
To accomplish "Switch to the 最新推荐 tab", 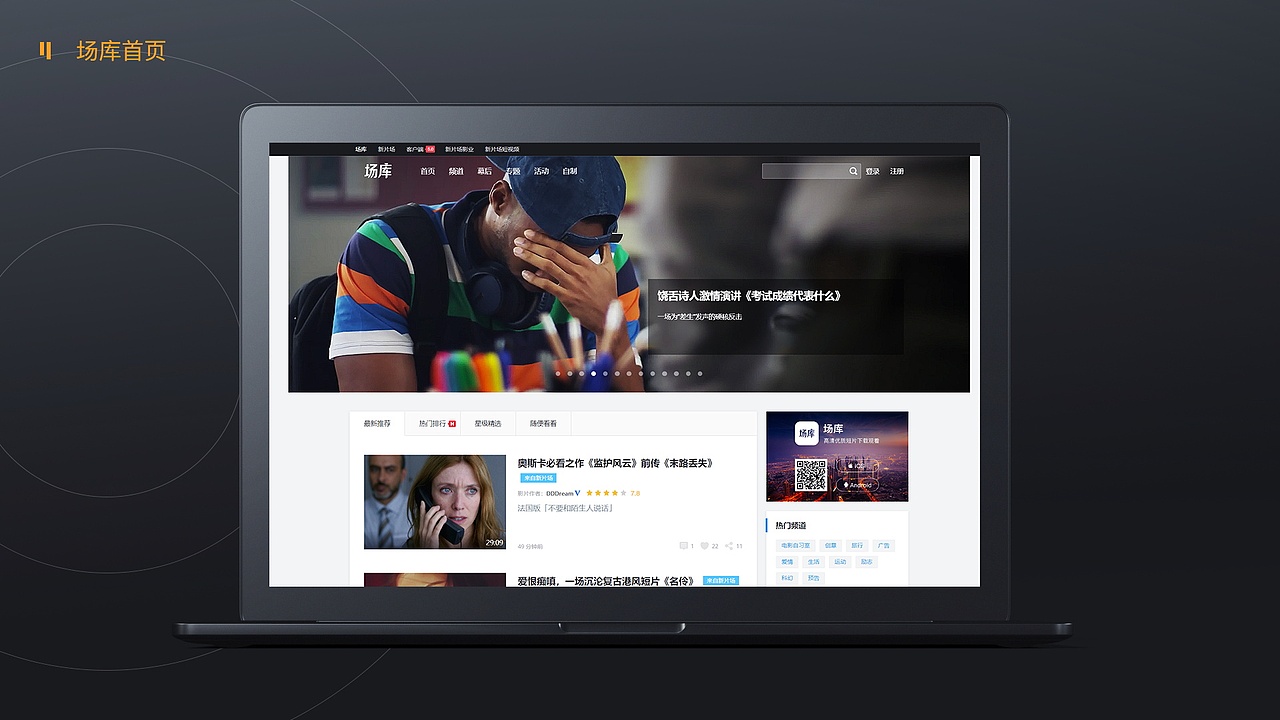I will point(377,424).
